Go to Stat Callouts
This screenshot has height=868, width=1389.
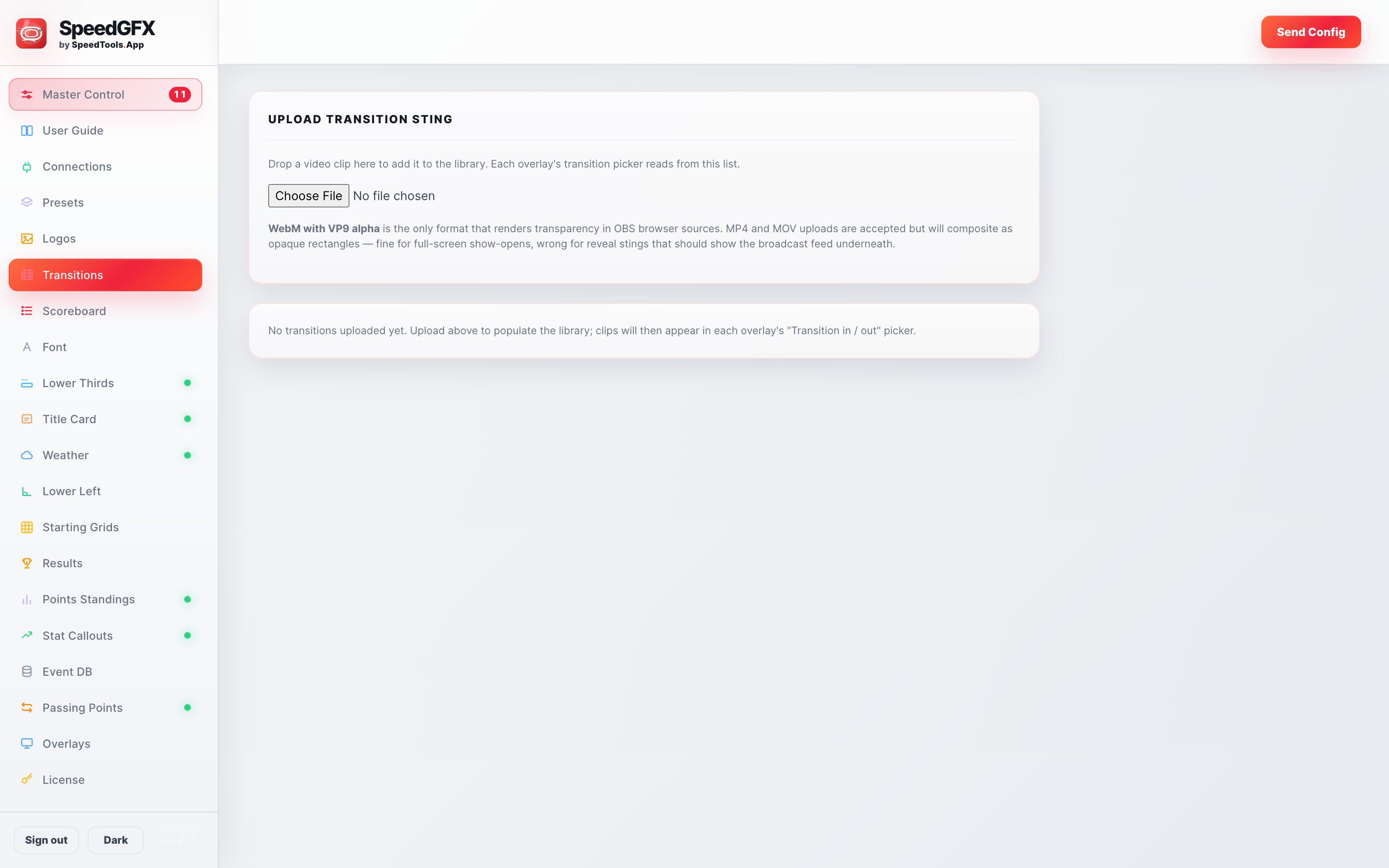click(105, 635)
